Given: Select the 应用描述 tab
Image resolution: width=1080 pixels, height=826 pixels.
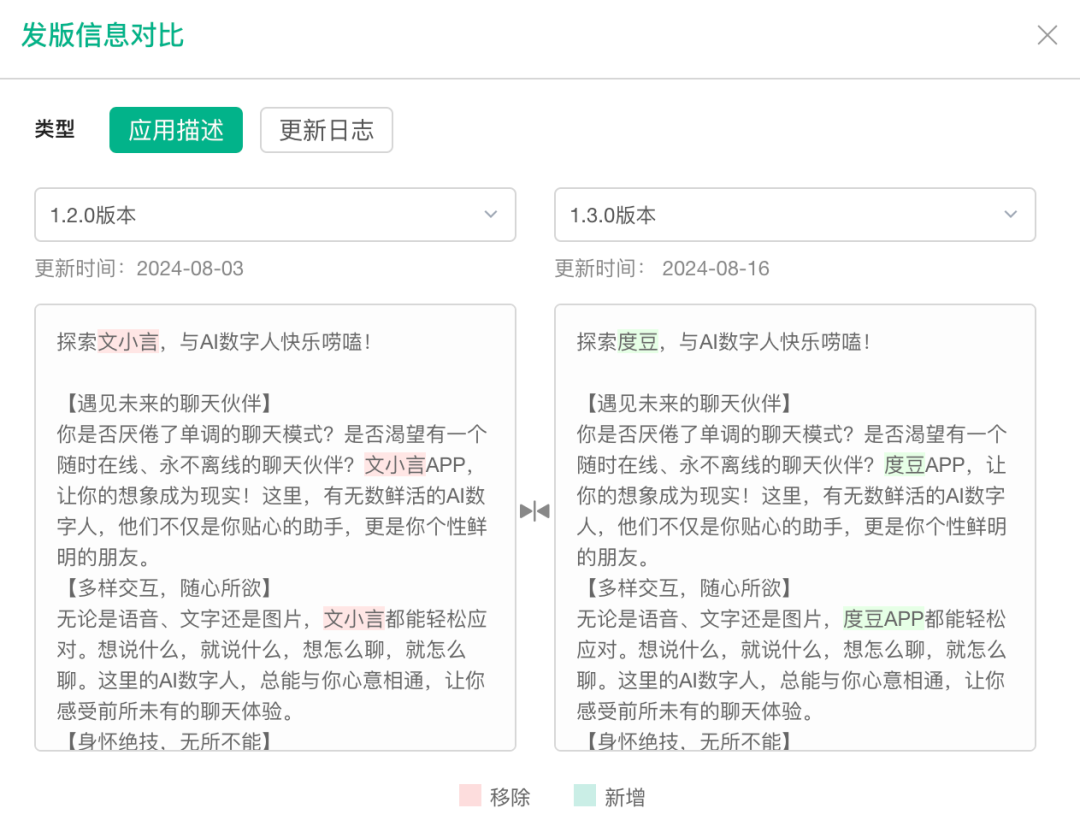Looking at the screenshot, I should click(176, 130).
